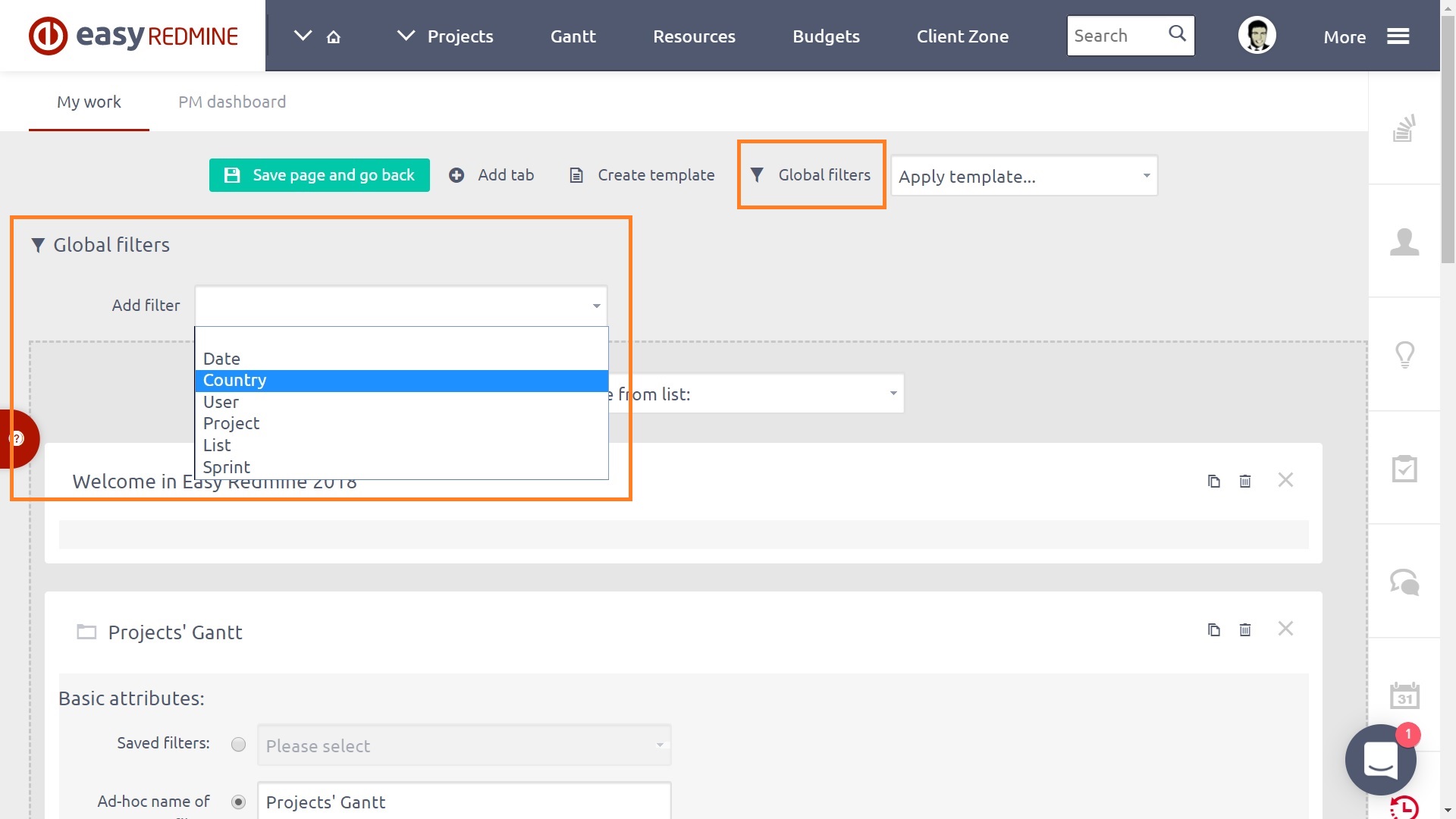
Task: Click Save page and go back
Action: [x=319, y=175]
